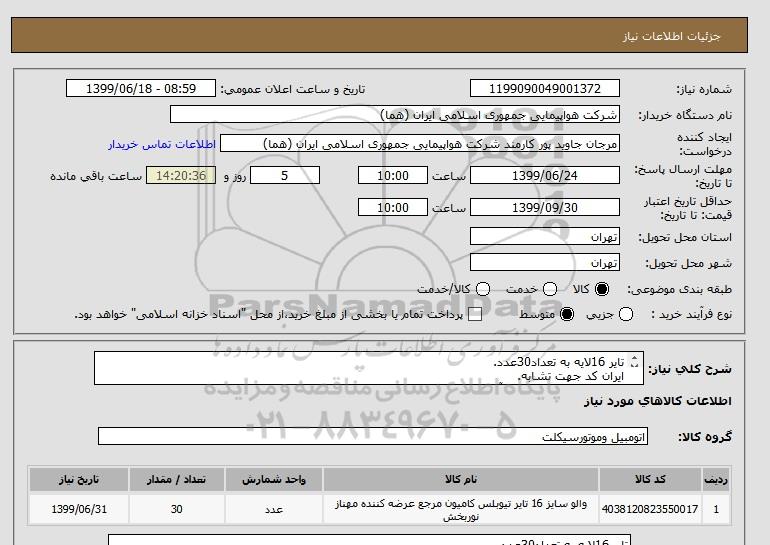This screenshot has height=545, width=770.
Task: Click the goods group field اتومبیل وموتورسیکلت
Action: (373, 436)
